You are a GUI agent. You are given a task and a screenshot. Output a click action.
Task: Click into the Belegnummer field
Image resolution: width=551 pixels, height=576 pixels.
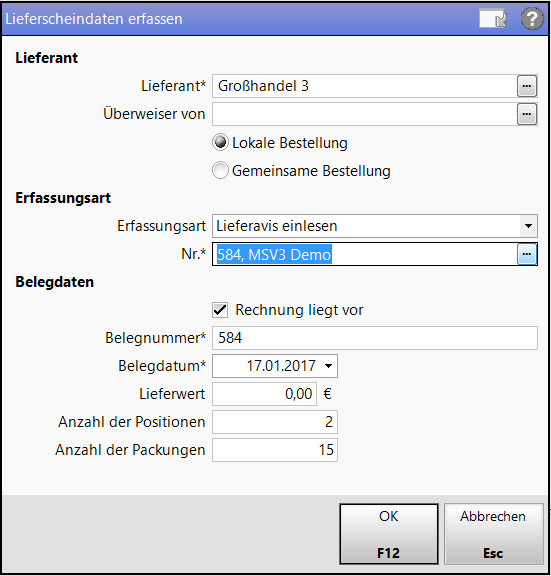[x=375, y=338]
